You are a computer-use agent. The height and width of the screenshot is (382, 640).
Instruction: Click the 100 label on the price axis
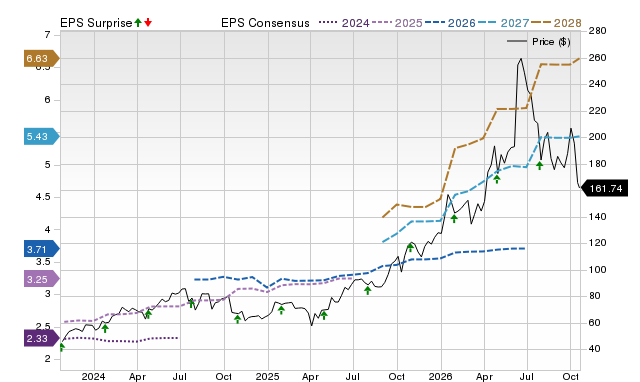pyautogui.click(x=597, y=270)
